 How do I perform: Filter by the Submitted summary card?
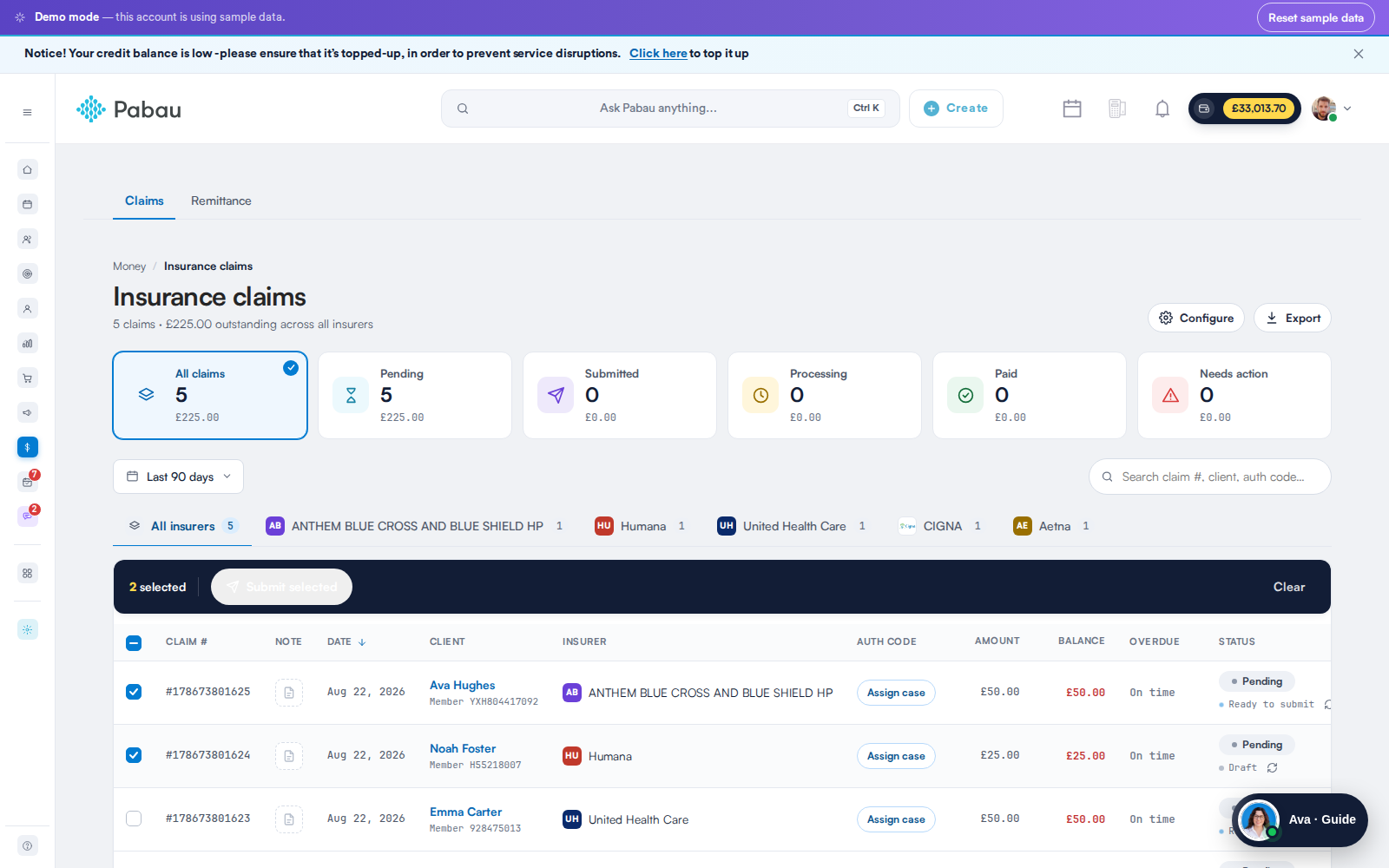pos(620,396)
